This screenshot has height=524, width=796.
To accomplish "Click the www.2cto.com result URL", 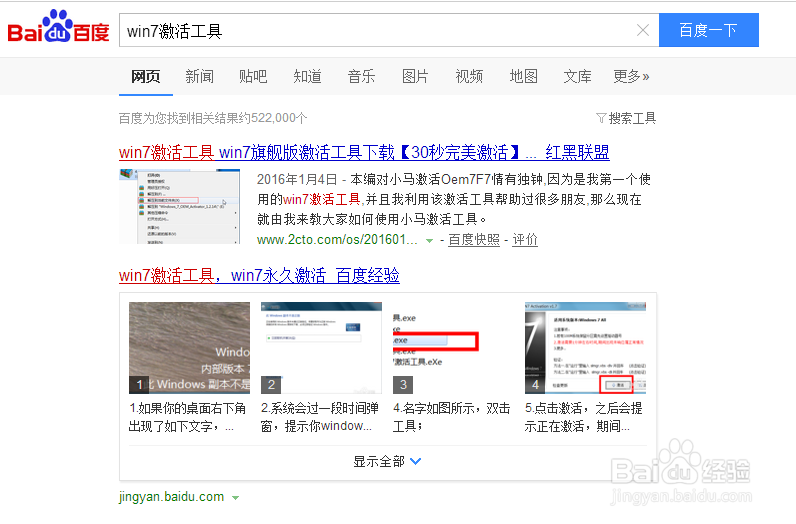I will point(337,240).
